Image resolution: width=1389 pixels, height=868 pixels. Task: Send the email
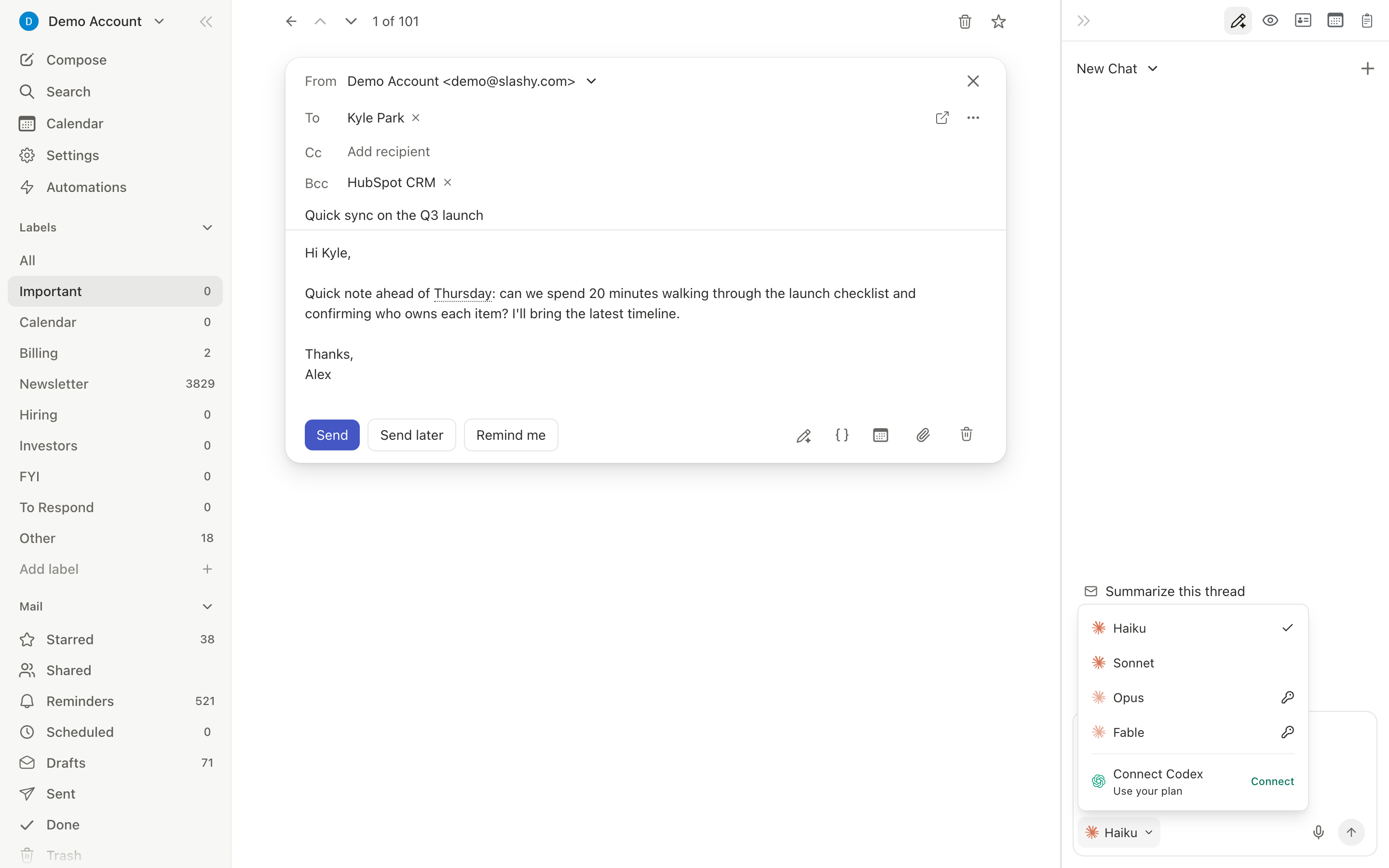(332, 435)
